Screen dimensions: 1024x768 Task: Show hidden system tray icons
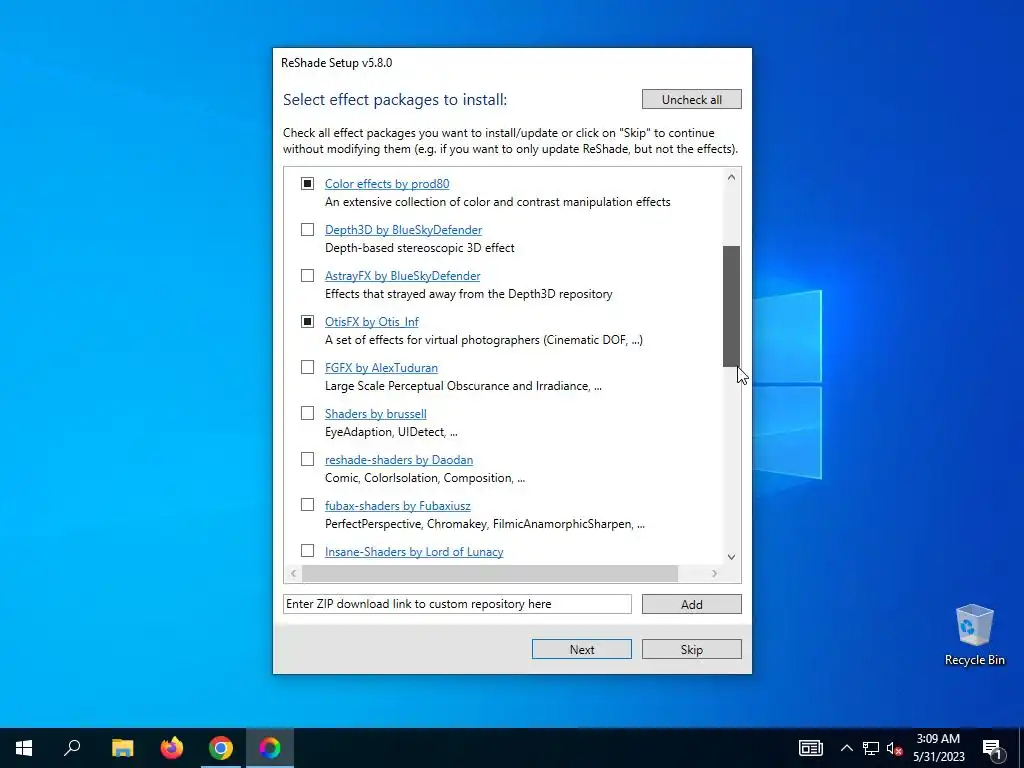846,748
